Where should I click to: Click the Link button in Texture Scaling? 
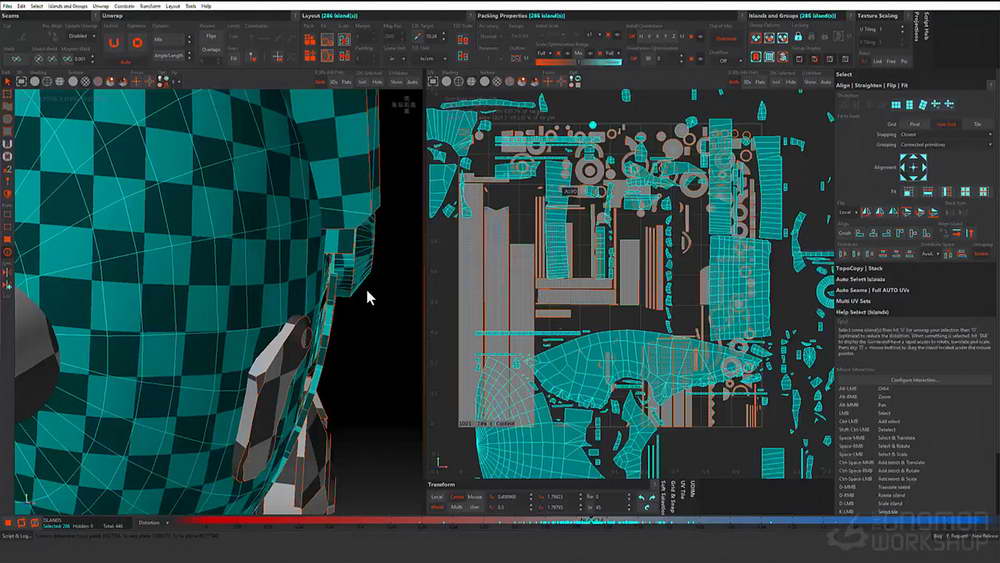[x=878, y=61]
